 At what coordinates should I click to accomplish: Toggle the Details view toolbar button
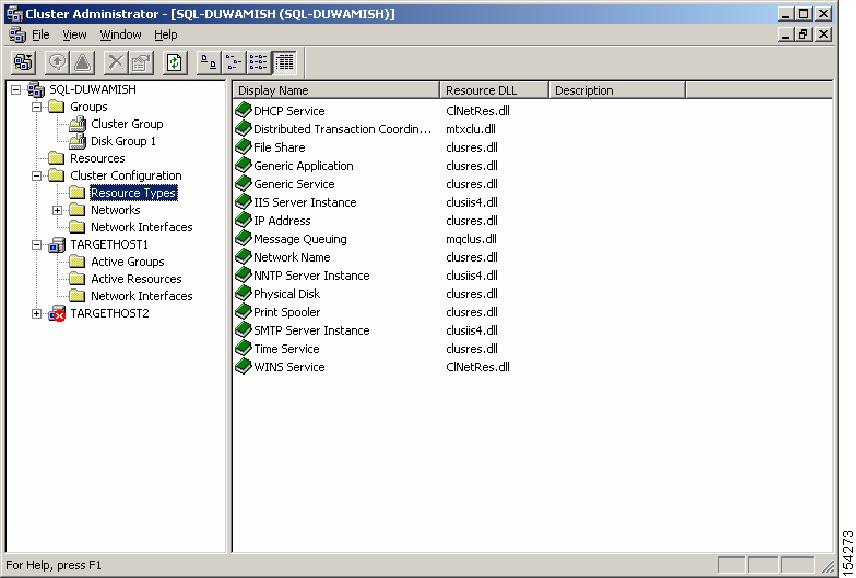284,62
